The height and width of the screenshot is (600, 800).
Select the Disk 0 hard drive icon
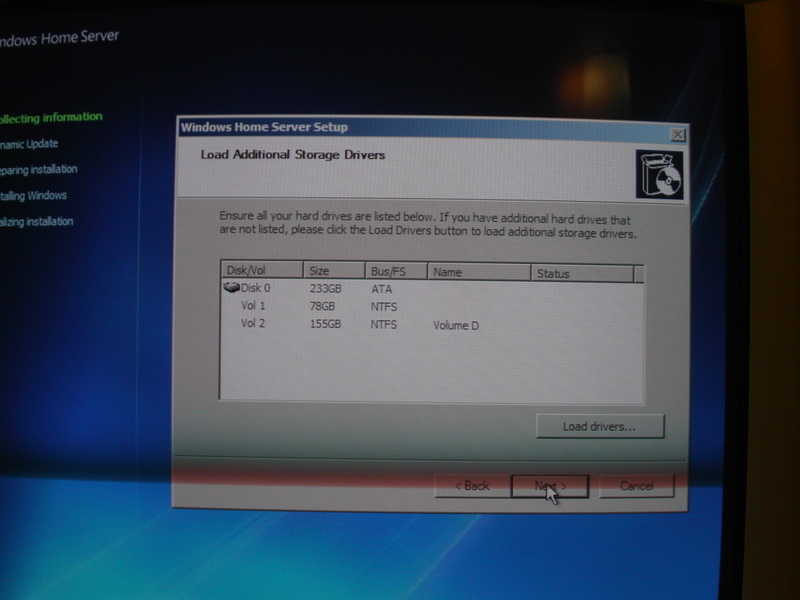231,288
